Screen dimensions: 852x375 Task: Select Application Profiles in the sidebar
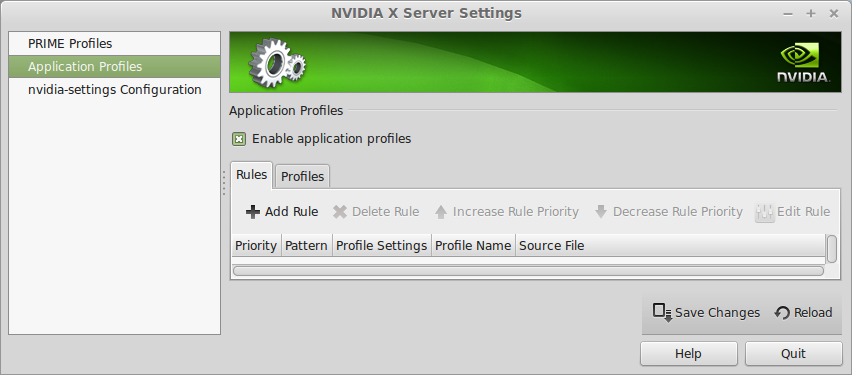coord(115,66)
